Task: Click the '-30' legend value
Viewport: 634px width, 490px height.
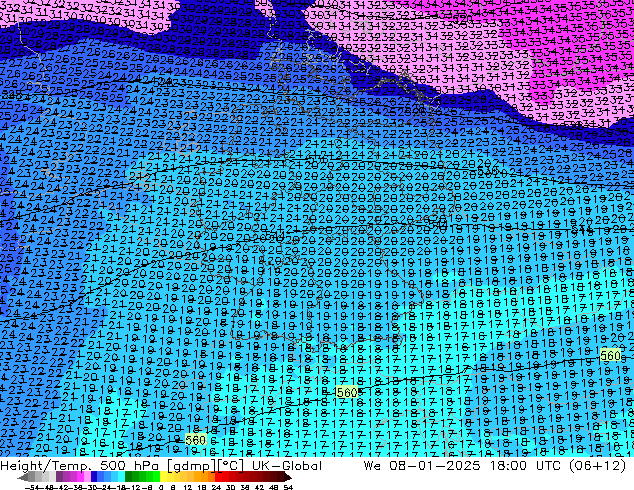Action: pos(90,488)
